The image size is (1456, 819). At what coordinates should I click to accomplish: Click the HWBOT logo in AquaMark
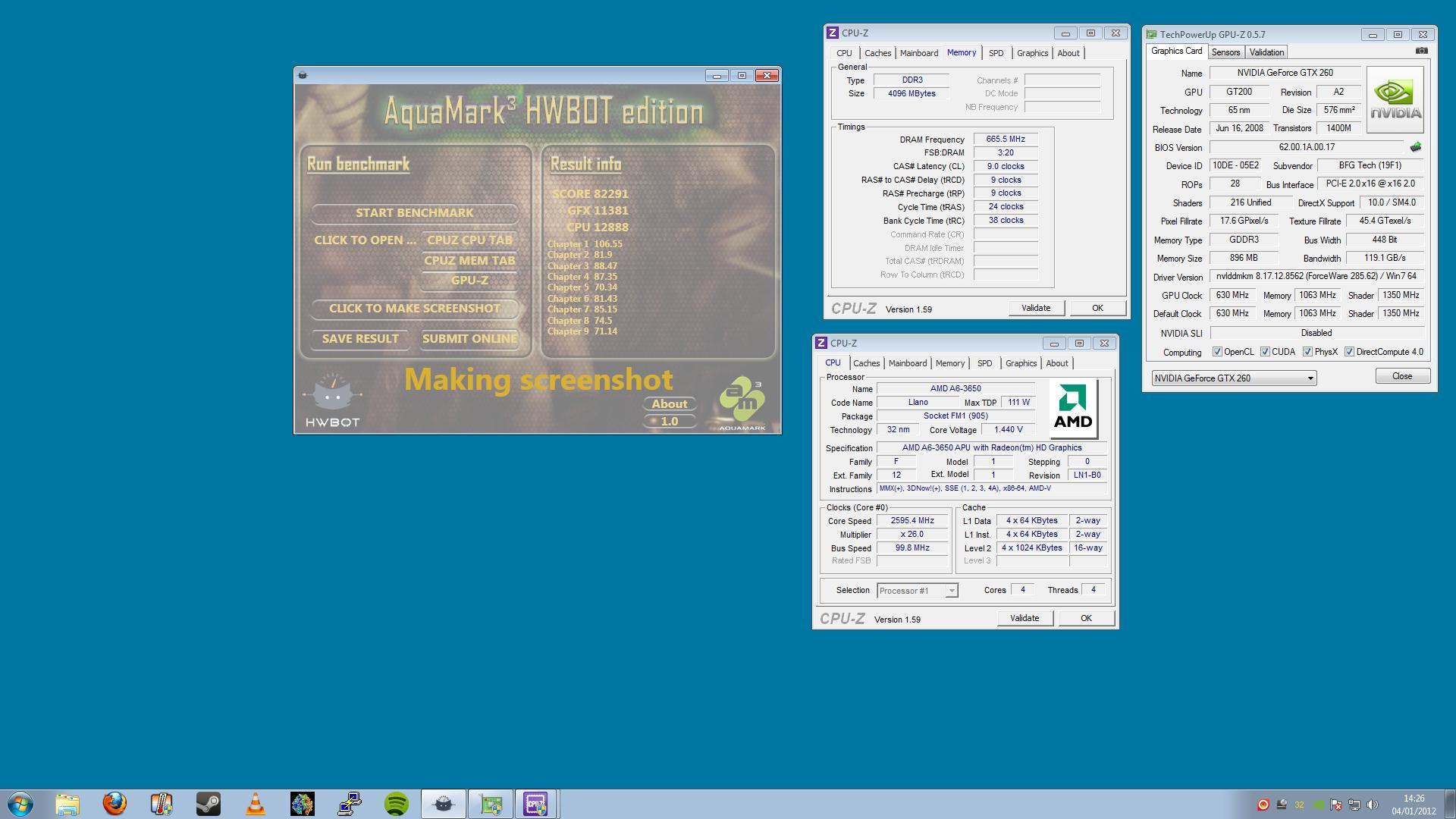pyautogui.click(x=332, y=401)
